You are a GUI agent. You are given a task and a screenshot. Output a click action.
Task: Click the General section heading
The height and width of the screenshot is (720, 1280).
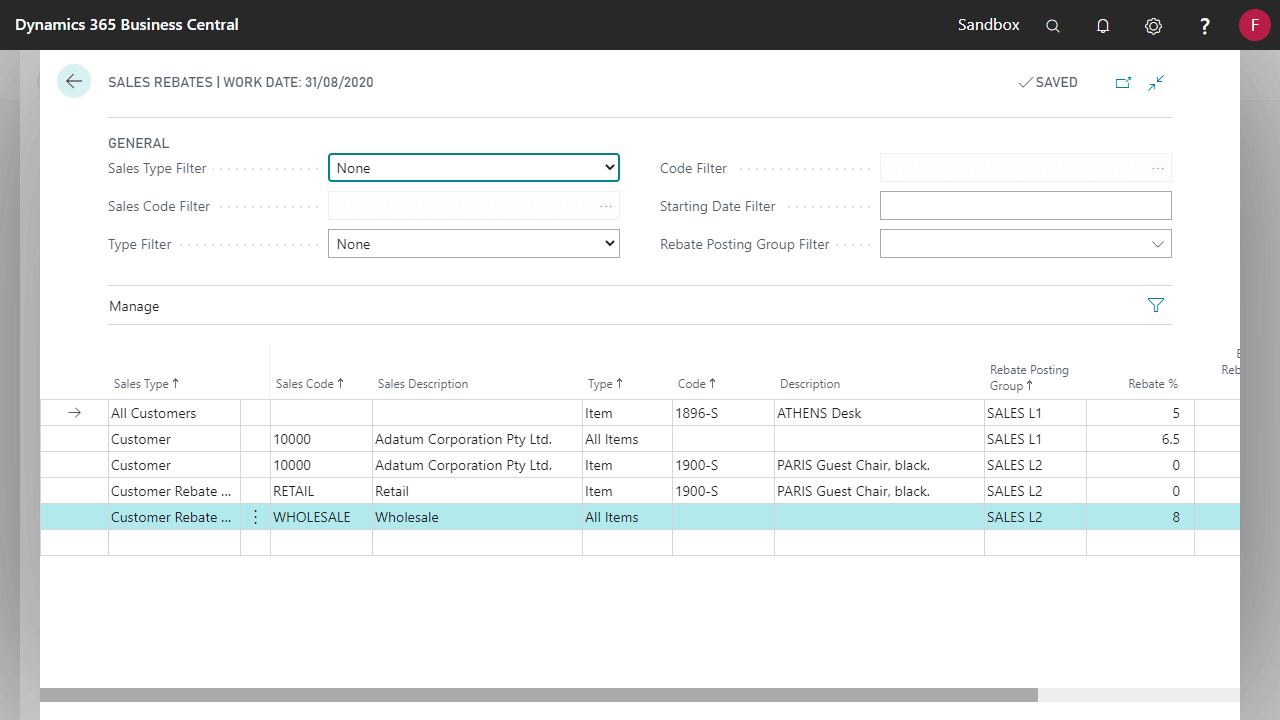[x=139, y=143]
